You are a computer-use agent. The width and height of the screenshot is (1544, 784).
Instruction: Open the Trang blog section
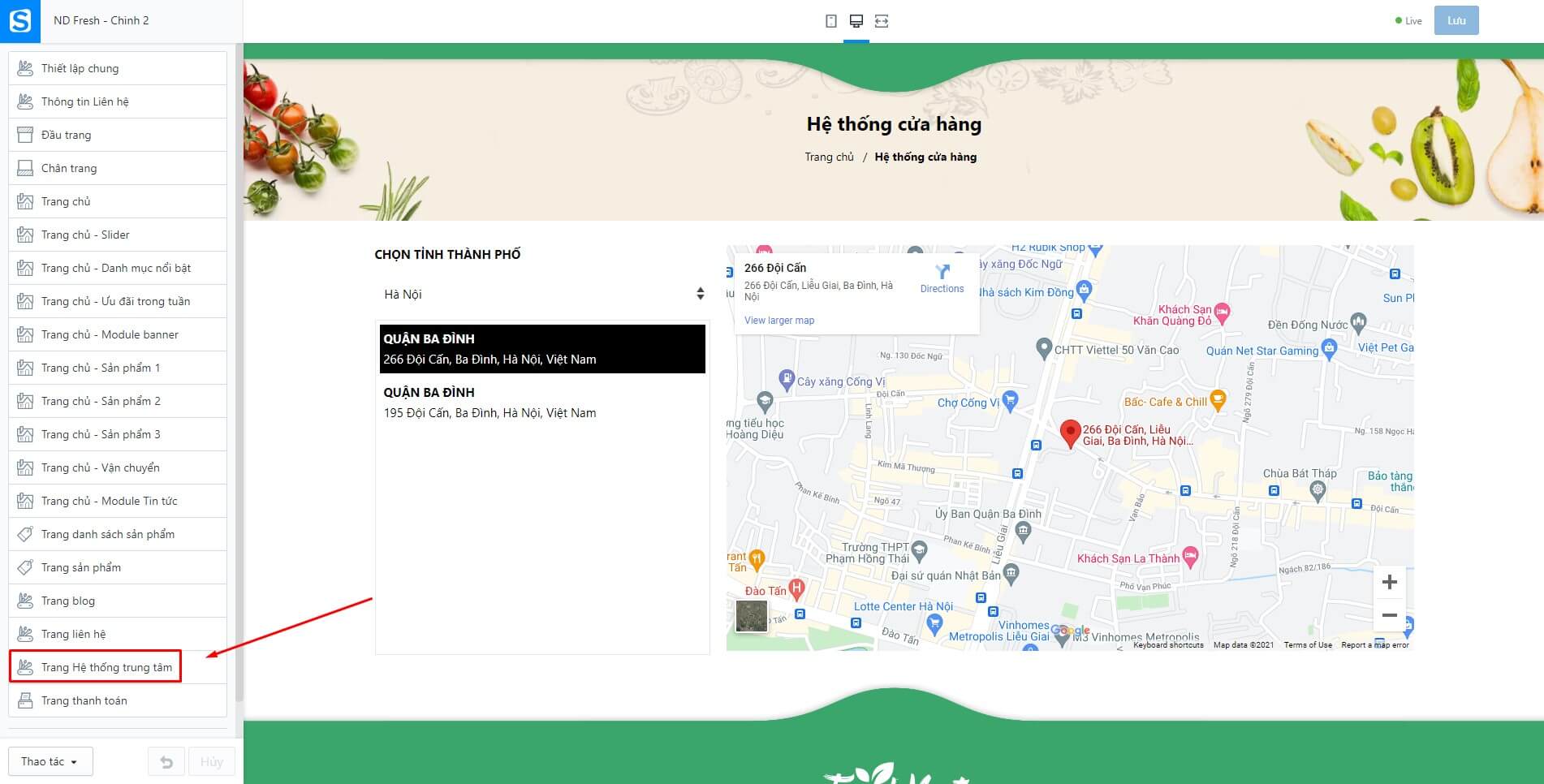(118, 601)
